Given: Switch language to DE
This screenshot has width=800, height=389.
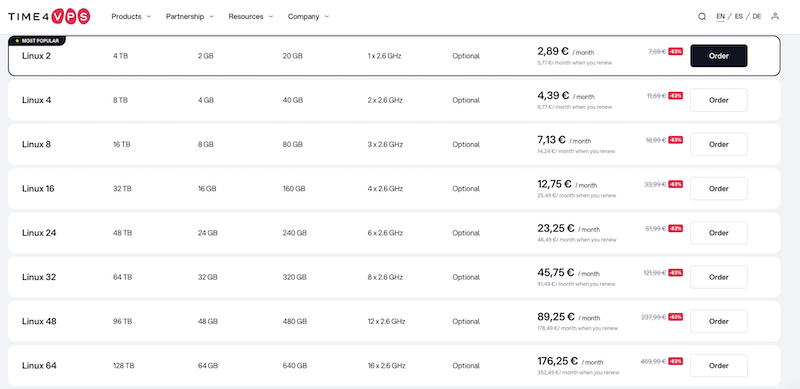Looking at the screenshot, I should coord(757,16).
